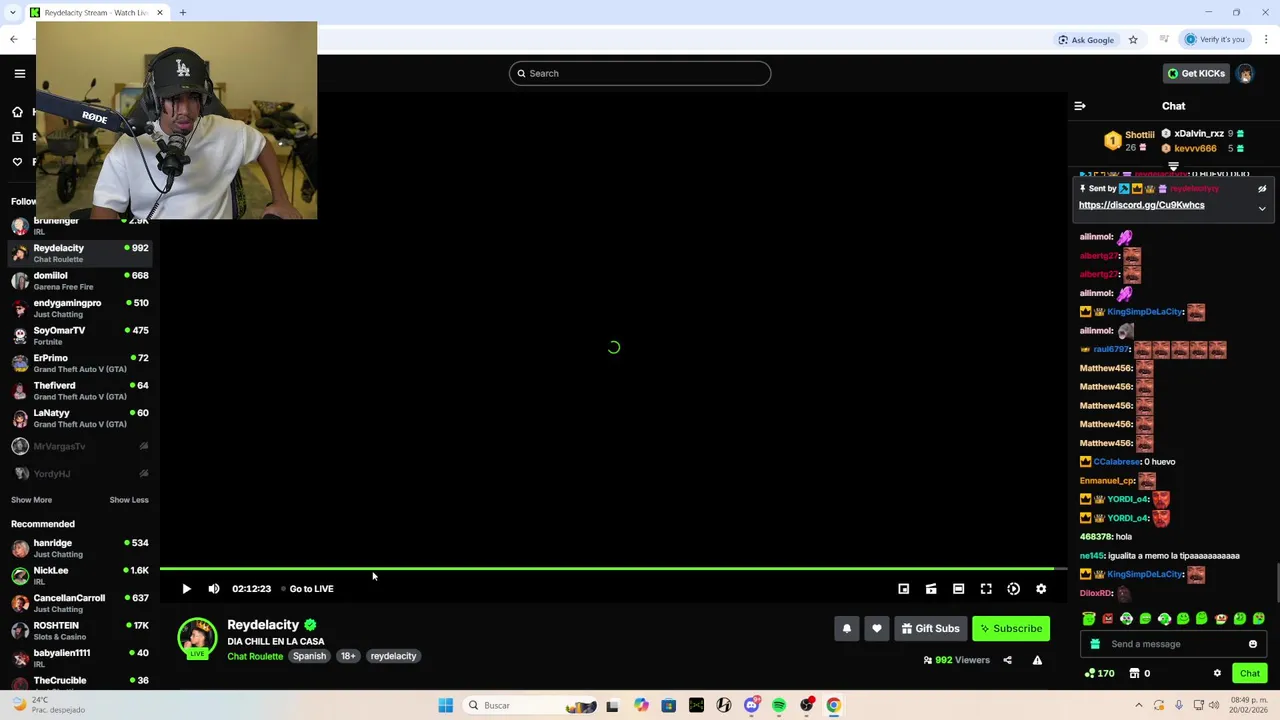Click the Gift Subs button
Screen dimensions: 1280x720
point(930,628)
